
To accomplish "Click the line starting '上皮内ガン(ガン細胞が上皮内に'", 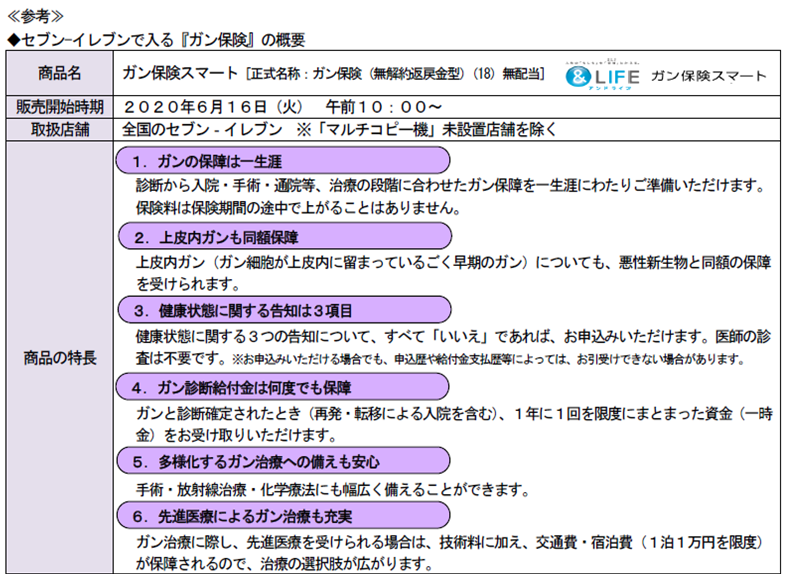I will [x=453, y=262].
